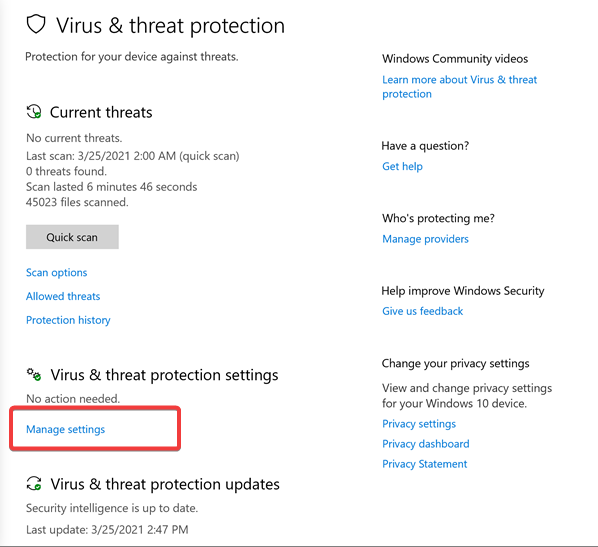
Task: Click the Virus & threat protection page title
Action: (170, 26)
